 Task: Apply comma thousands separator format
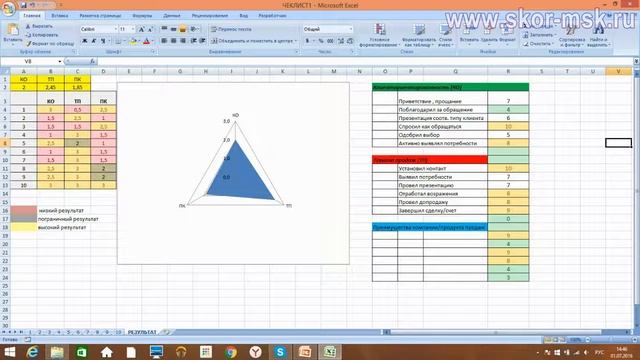[331, 41]
